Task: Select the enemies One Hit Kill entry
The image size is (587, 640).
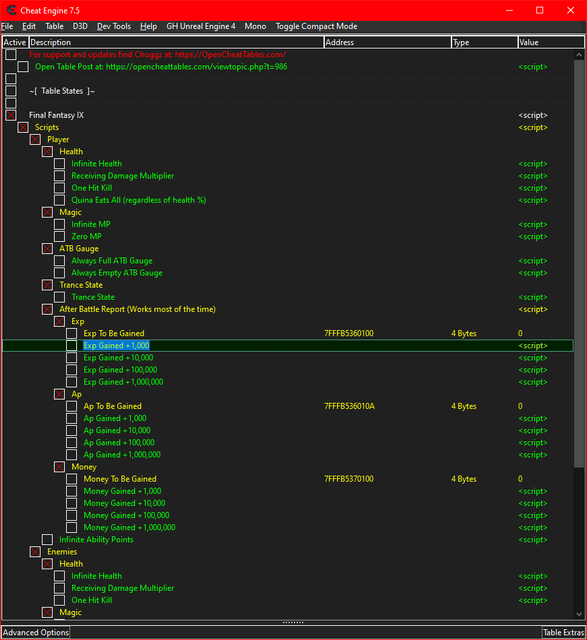Action: [x=91, y=600]
